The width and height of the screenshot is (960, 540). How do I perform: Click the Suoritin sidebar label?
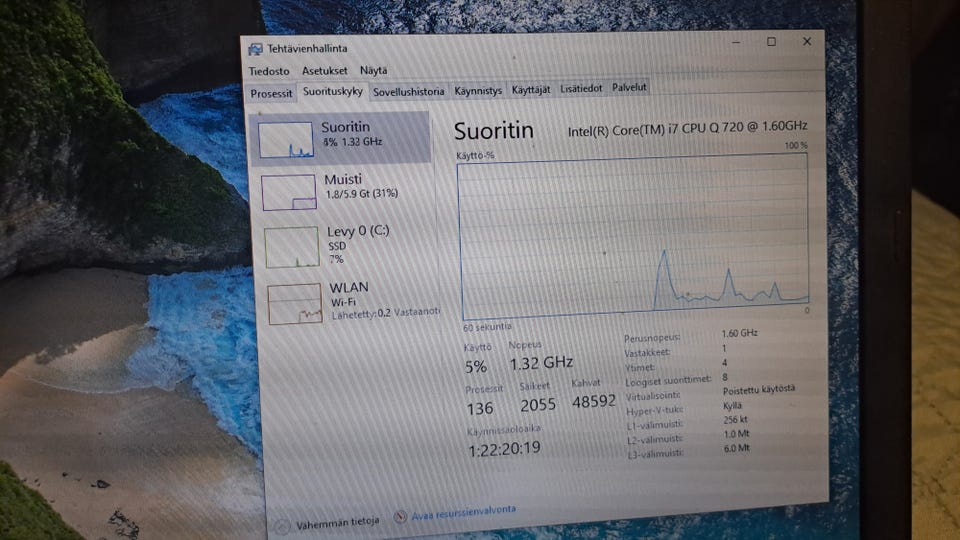tap(345, 127)
